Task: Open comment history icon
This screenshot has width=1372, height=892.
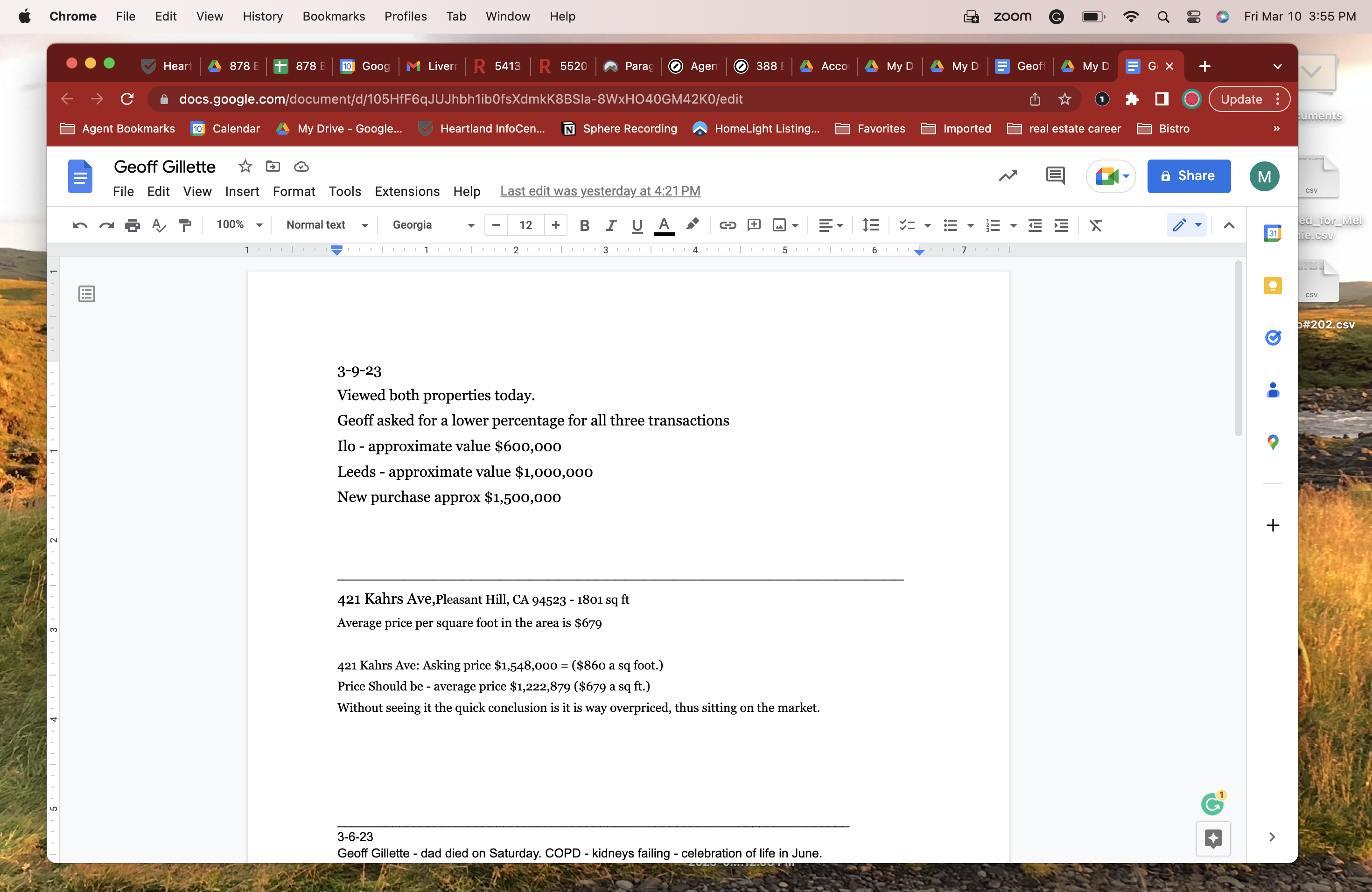Action: (1055, 176)
